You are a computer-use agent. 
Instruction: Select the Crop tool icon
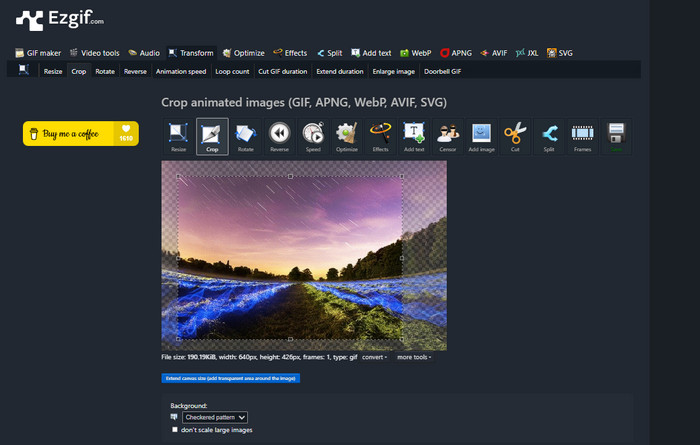pyautogui.click(x=212, y=137)
